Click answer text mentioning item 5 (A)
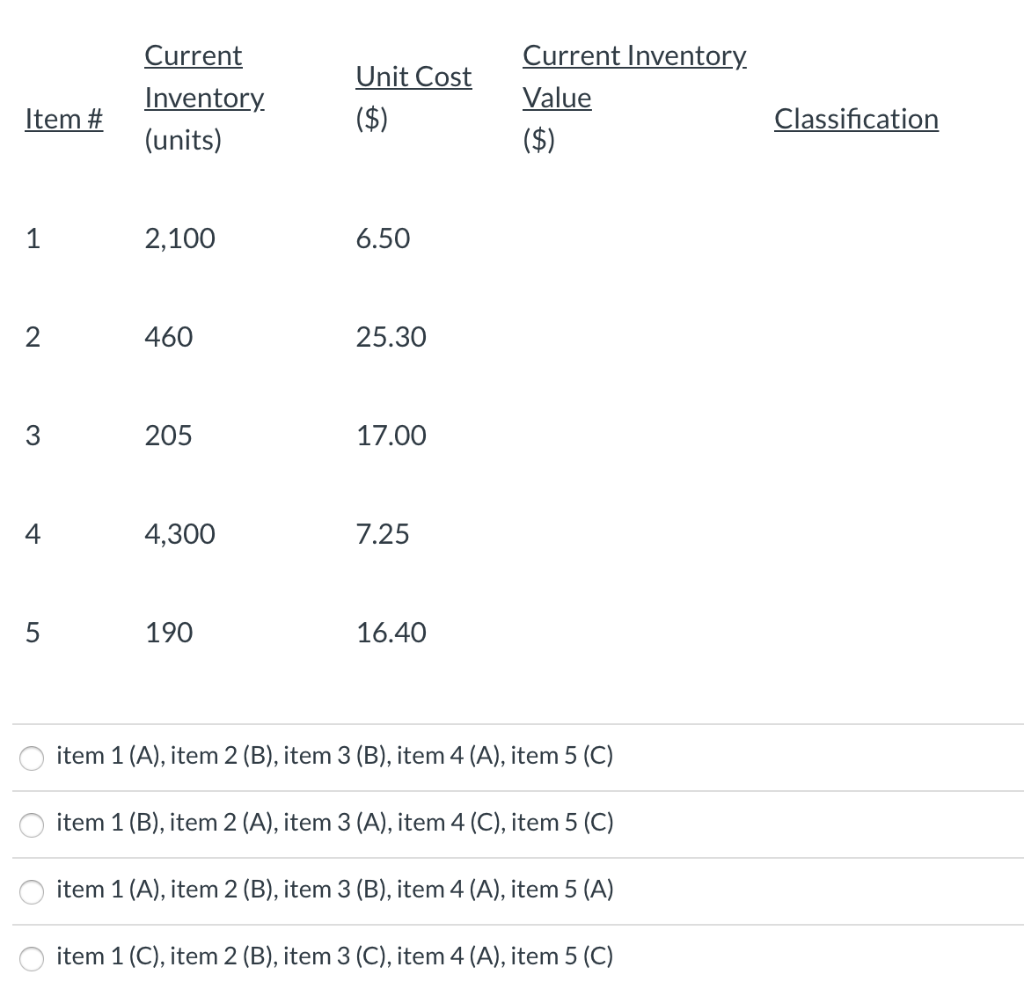1024x989 pixels. point(335,889)
